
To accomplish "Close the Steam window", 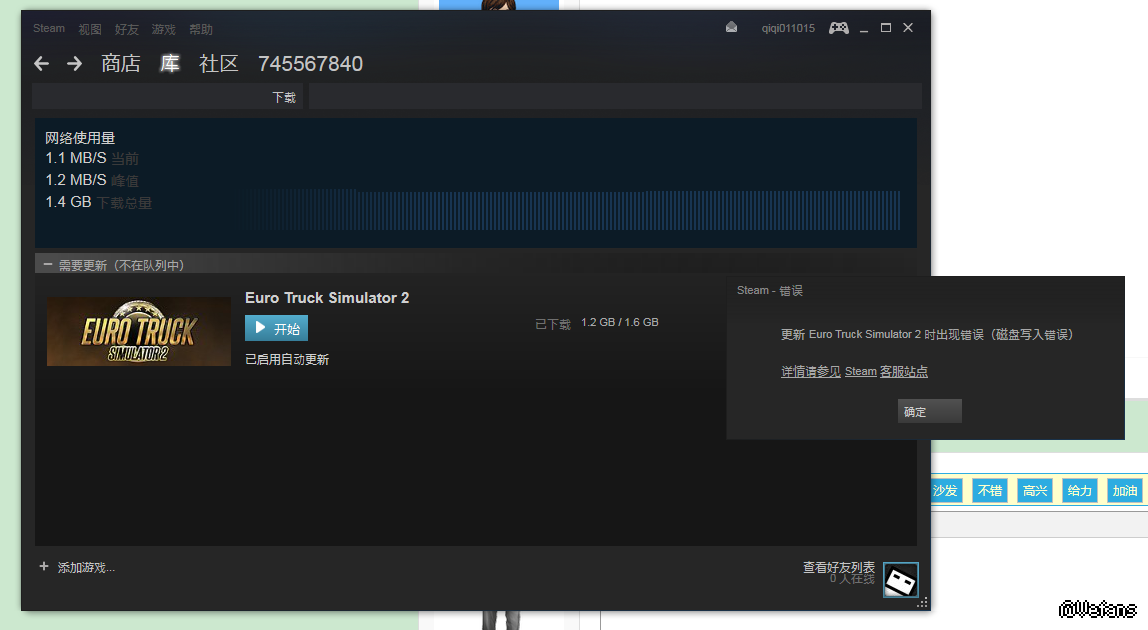I will (908, 28).
